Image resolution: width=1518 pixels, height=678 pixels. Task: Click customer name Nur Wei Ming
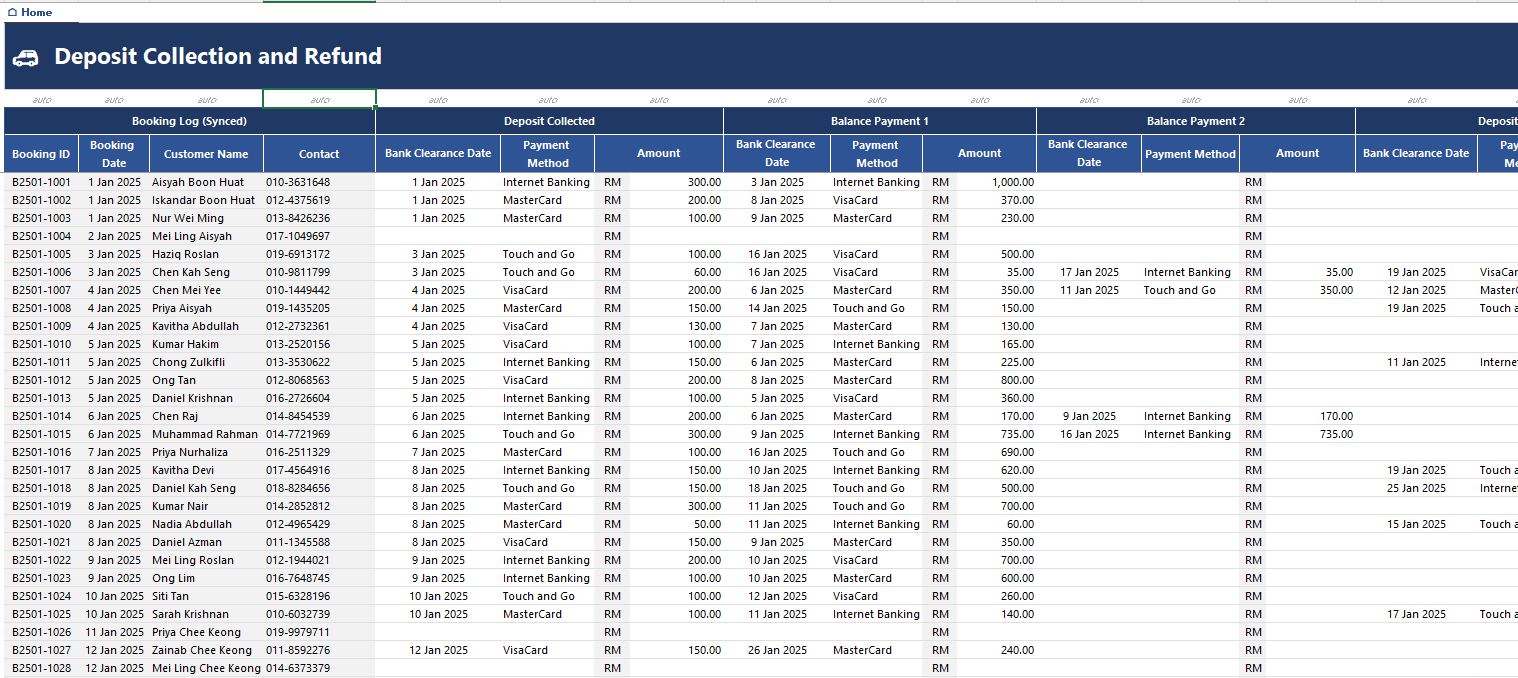[188, 218]
